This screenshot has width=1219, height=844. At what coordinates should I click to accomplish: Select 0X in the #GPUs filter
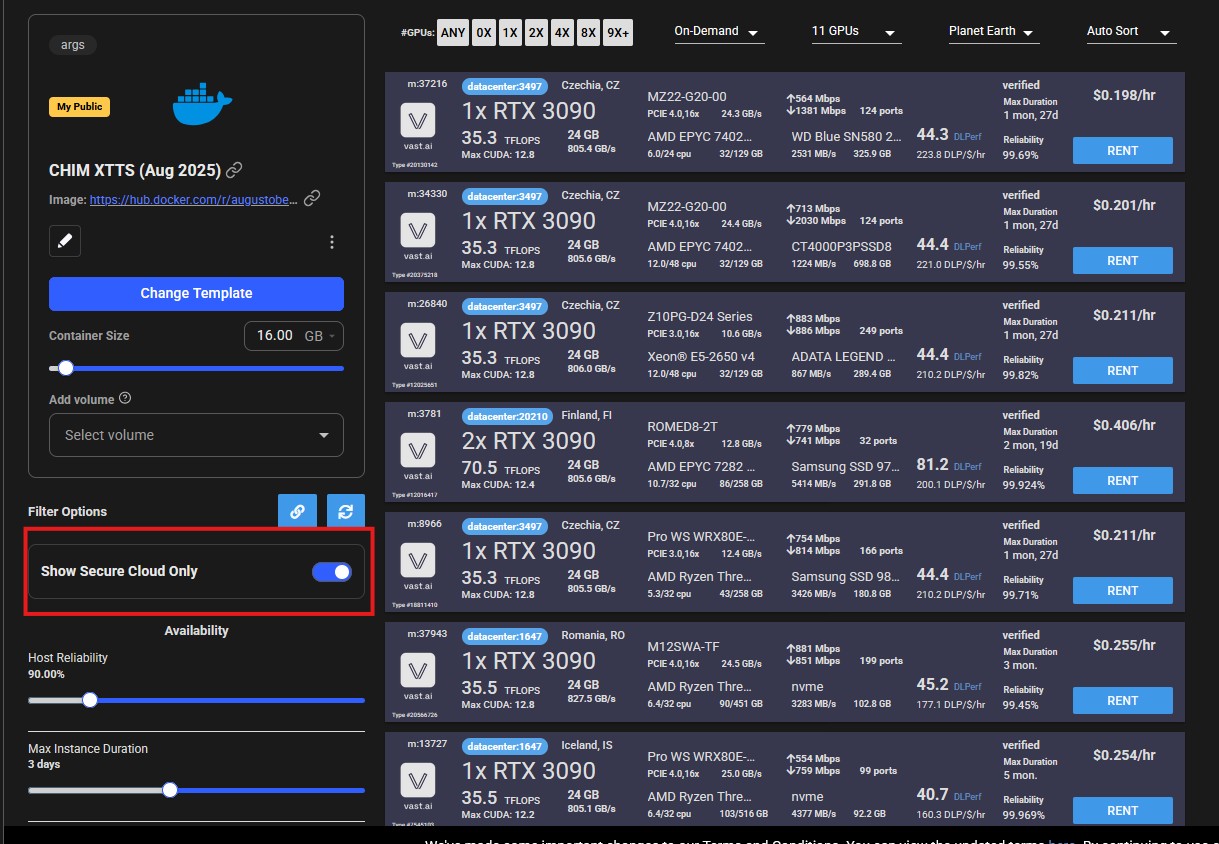coord(484,32)
